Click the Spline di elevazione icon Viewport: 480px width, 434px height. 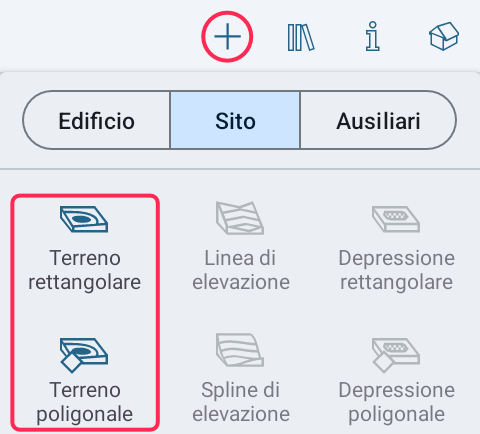point(240,350)
